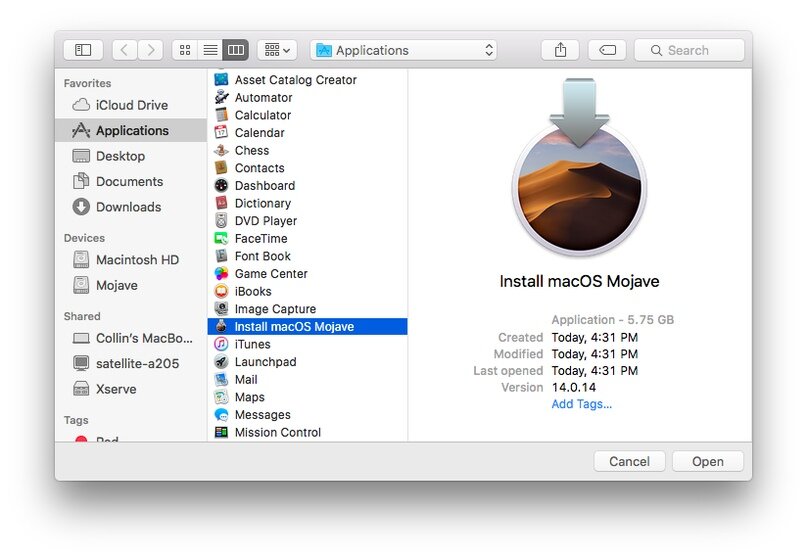Select the Dictionary file name
The image size is (807, 559).
pyautogui.click(x=262, y=203)
